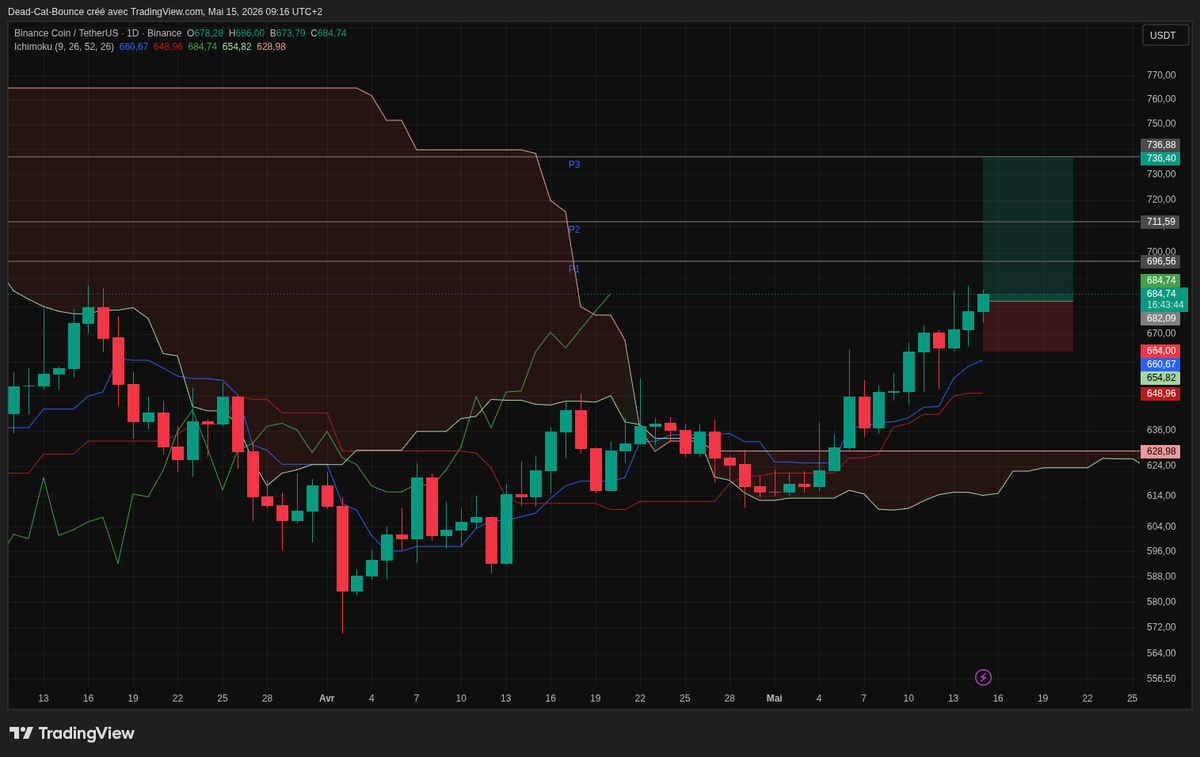
Task: Select the Ichimoku (9, 26, 52, 26) indicator legend
Action: 64,46
